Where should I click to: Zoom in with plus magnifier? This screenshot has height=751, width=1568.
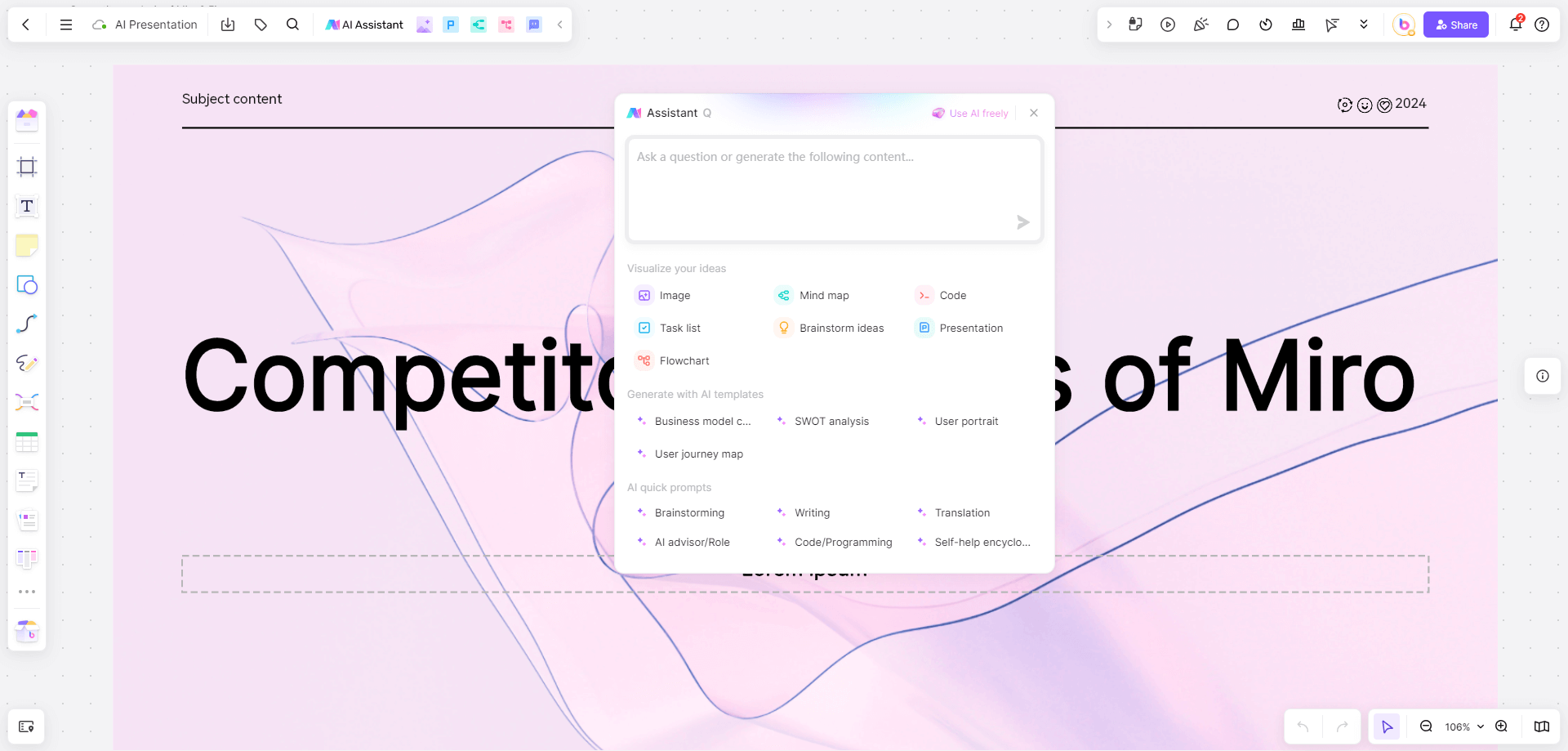click(x=1501, y=726)
